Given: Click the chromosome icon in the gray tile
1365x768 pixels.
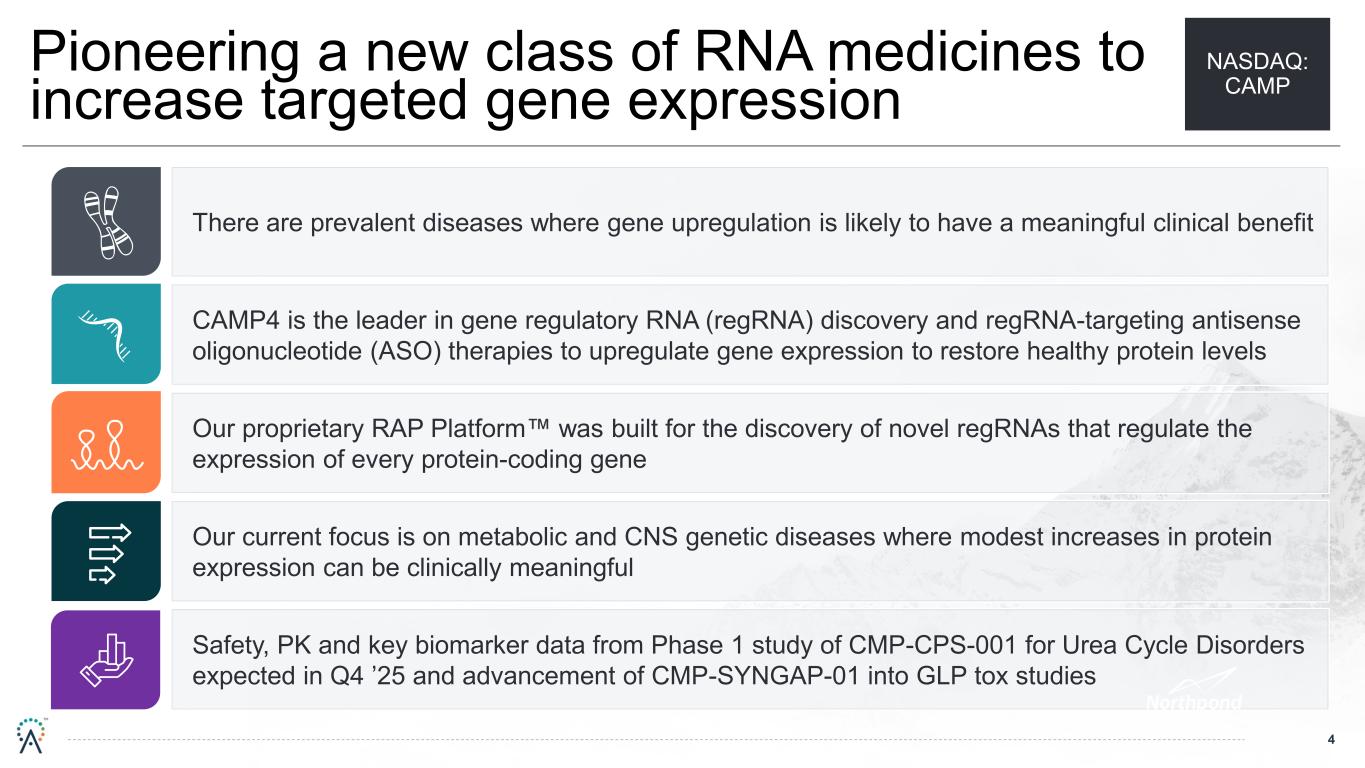Looking at the screenshot, I should pyautogui.click(x=105, y=221).
